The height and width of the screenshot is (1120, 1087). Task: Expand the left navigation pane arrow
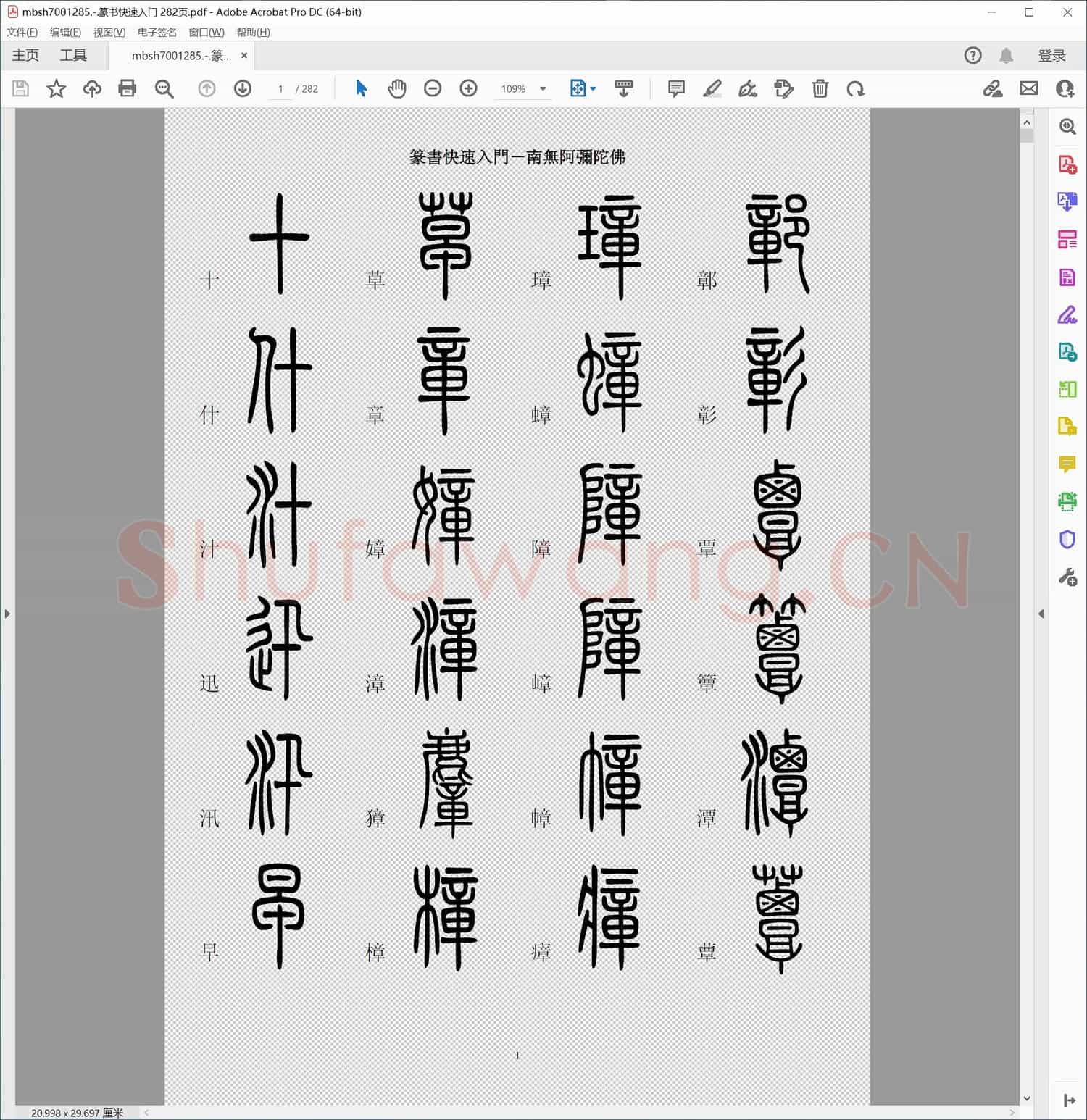pos(7,614)
